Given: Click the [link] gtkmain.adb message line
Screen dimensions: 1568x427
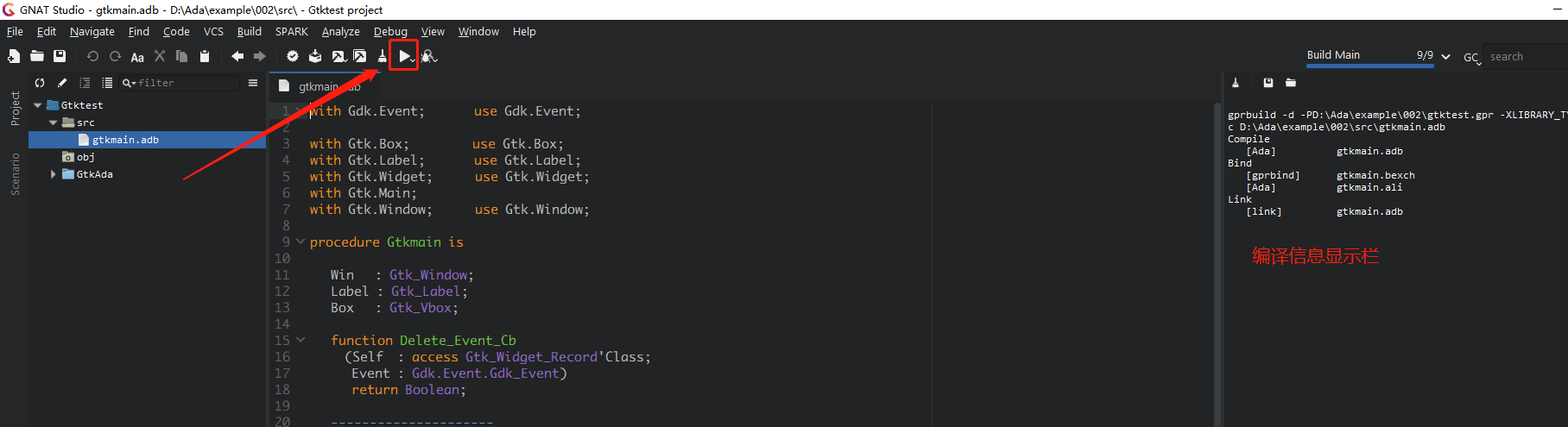Looking at the screenshot, I should click(x=1324, y=211).
